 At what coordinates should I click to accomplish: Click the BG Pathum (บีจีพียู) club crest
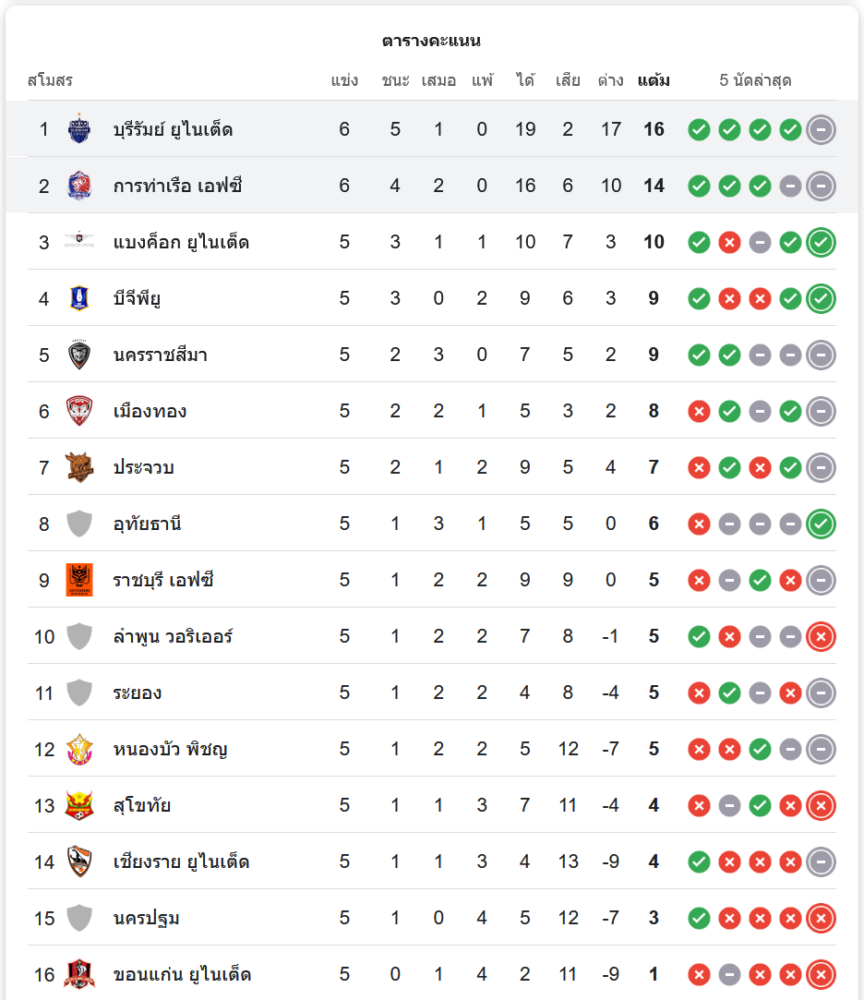79,298
